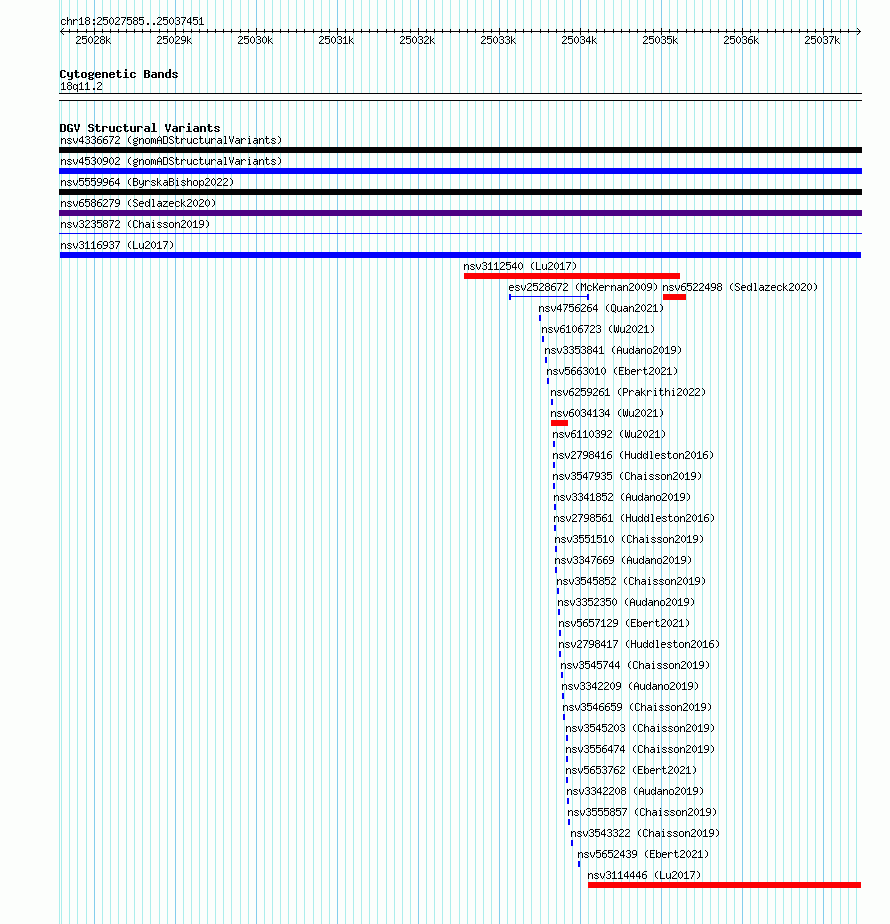The height and width of the screenshot is (924, 890).
Task: Click nsv3543322 (Chaisson2019) label
Action: [645, 833]
